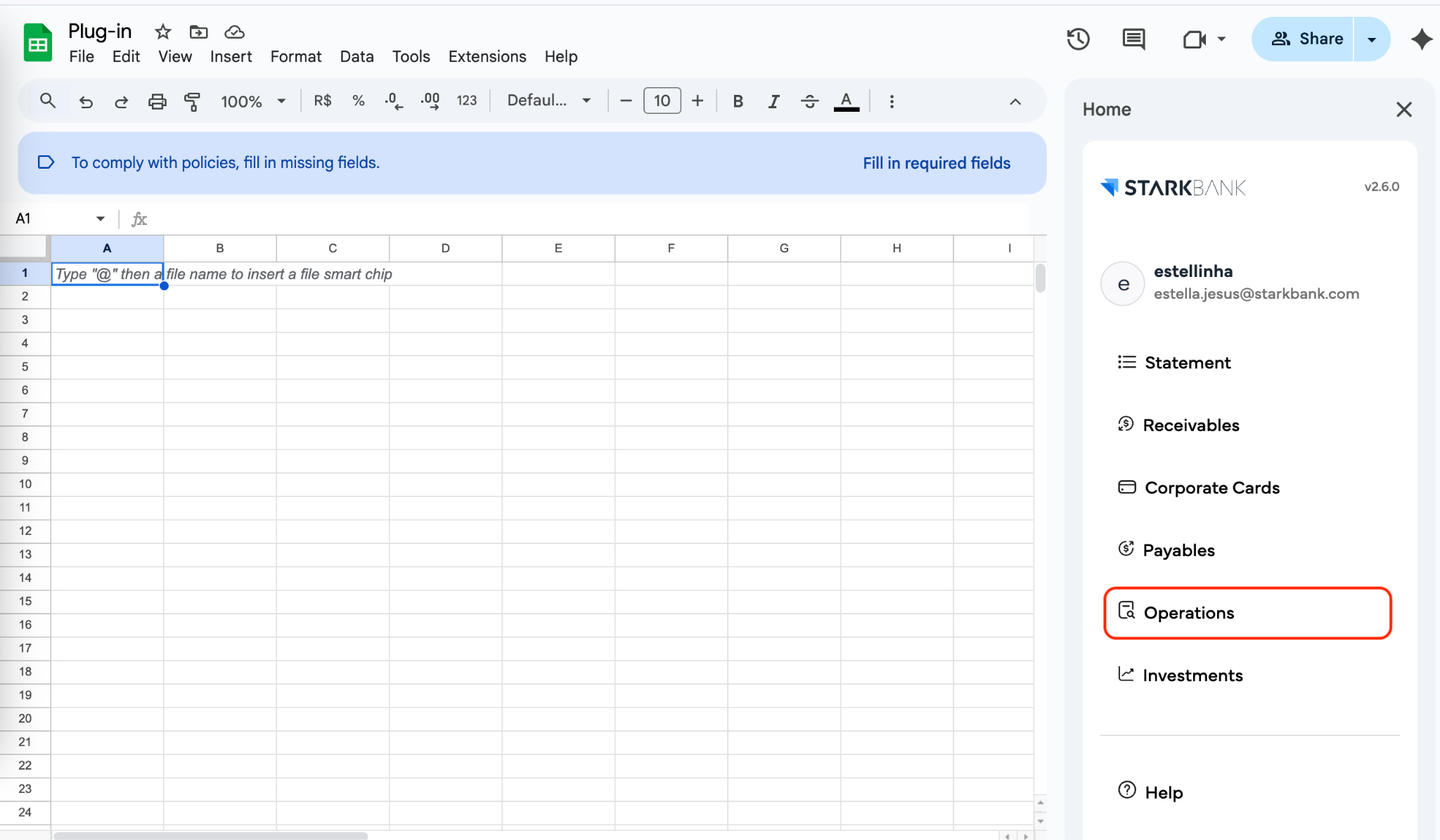This screenshot has width=1440, height=840.
Task: Click the print icon in toolbar
Action: coord(157,101)
